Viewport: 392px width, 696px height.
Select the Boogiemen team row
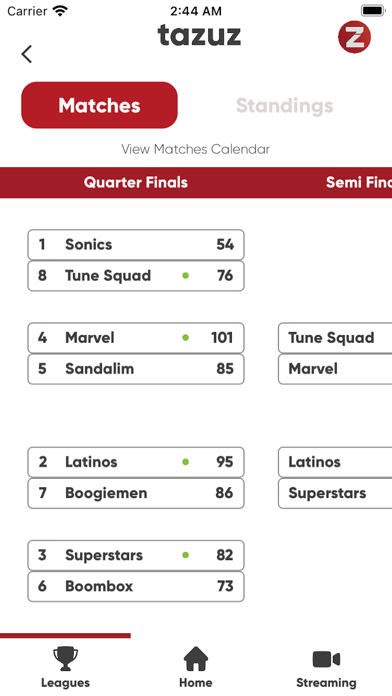pos(136,493)
